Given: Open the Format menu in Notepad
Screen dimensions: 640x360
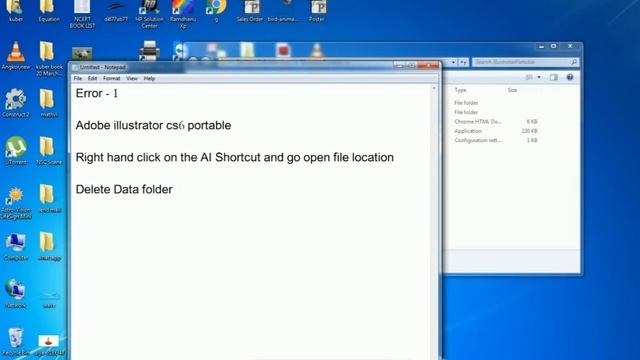Looking at the screenshot, I should click(111, 78).
